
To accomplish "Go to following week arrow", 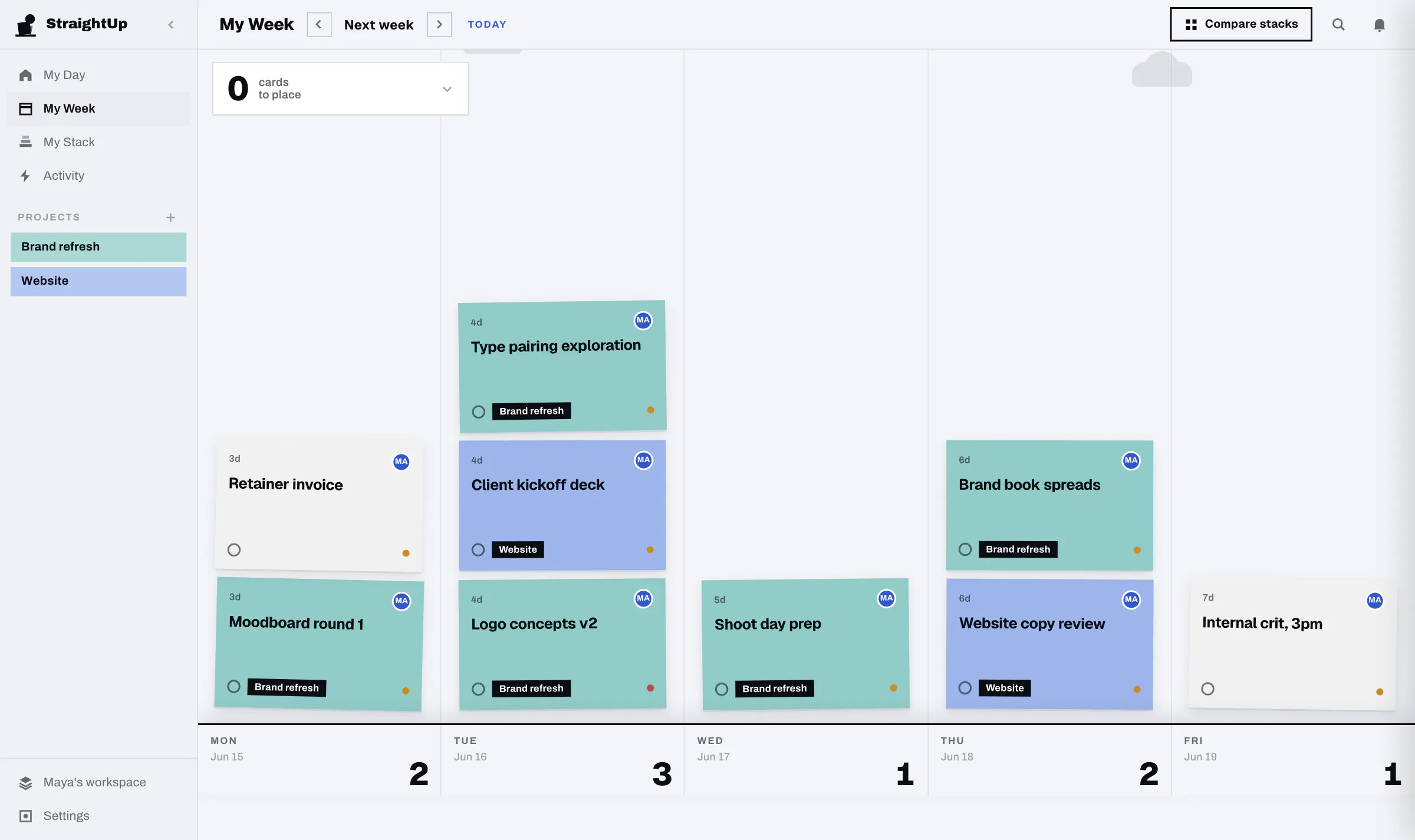I will click(x=439, y=25).
